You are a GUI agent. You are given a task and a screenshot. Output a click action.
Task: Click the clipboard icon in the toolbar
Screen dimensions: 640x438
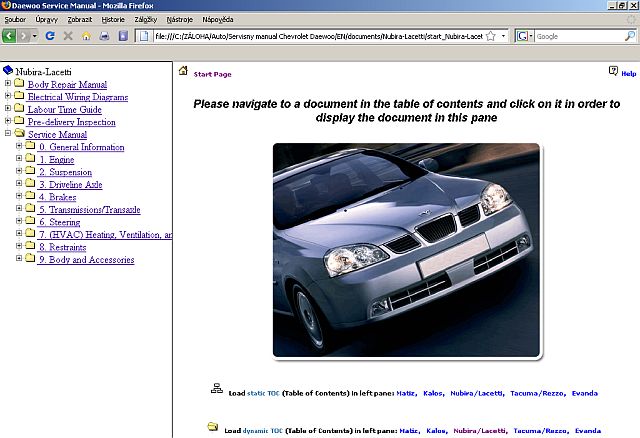coord(123,36)
